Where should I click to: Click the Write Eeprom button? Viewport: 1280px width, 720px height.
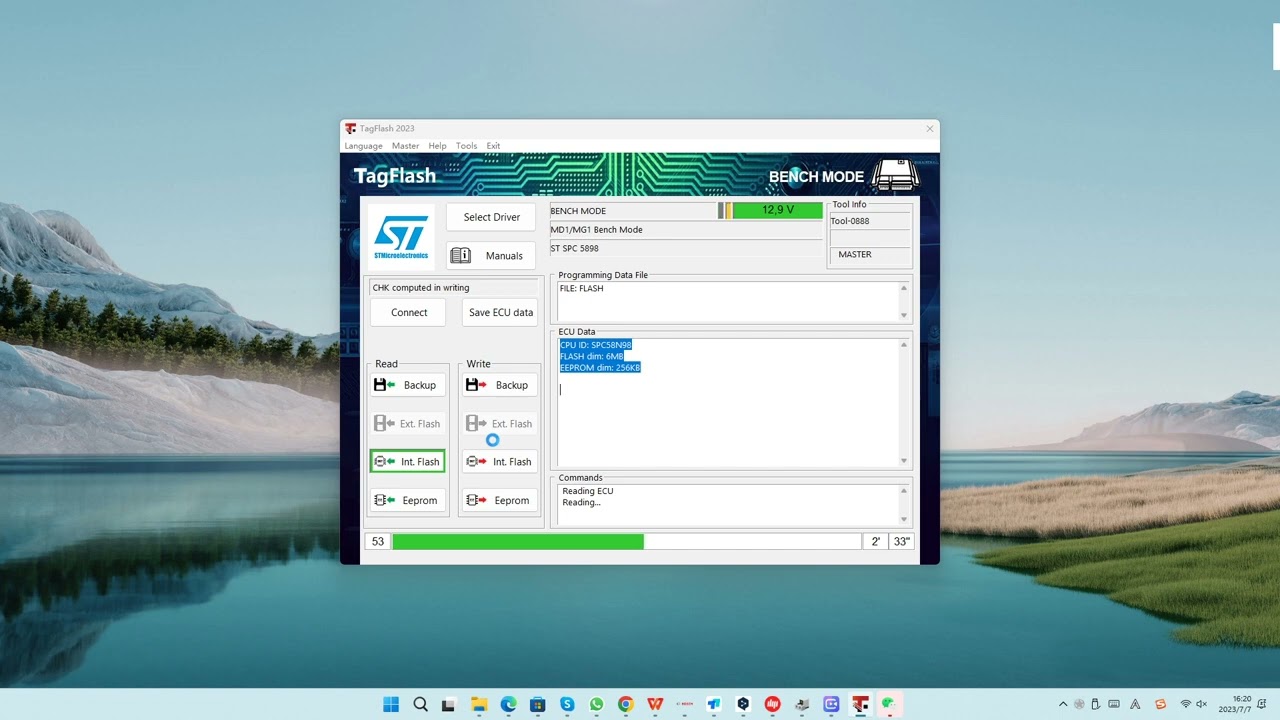point(499,500)
